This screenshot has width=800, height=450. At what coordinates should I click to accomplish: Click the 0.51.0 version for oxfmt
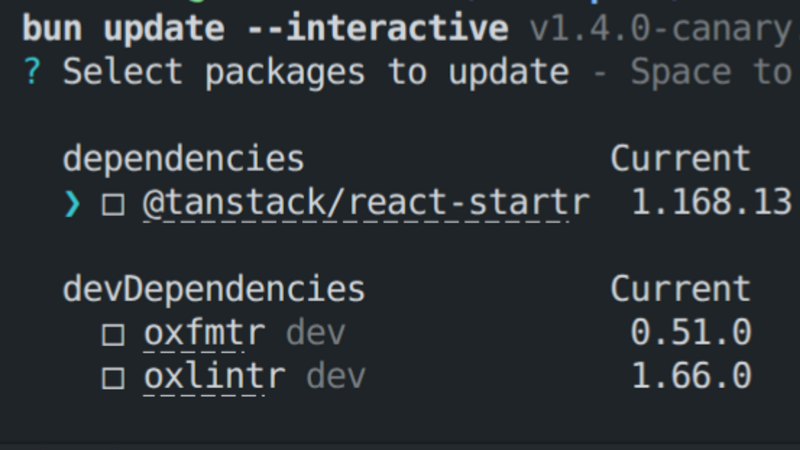(x=691, y=333)
